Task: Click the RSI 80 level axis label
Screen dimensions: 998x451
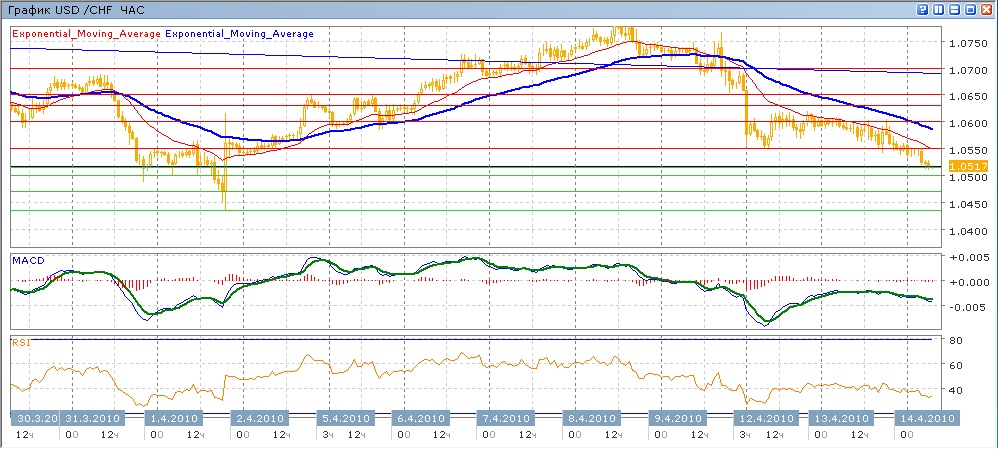Action: pyautogui.click(x=955, y=341)
